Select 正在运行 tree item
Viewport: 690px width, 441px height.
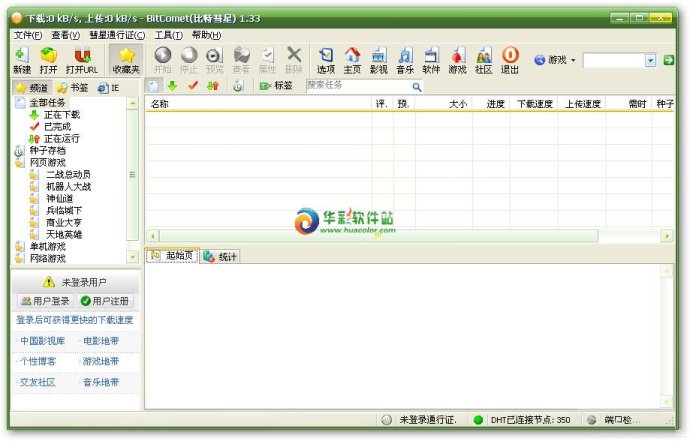tap(62, 138)
